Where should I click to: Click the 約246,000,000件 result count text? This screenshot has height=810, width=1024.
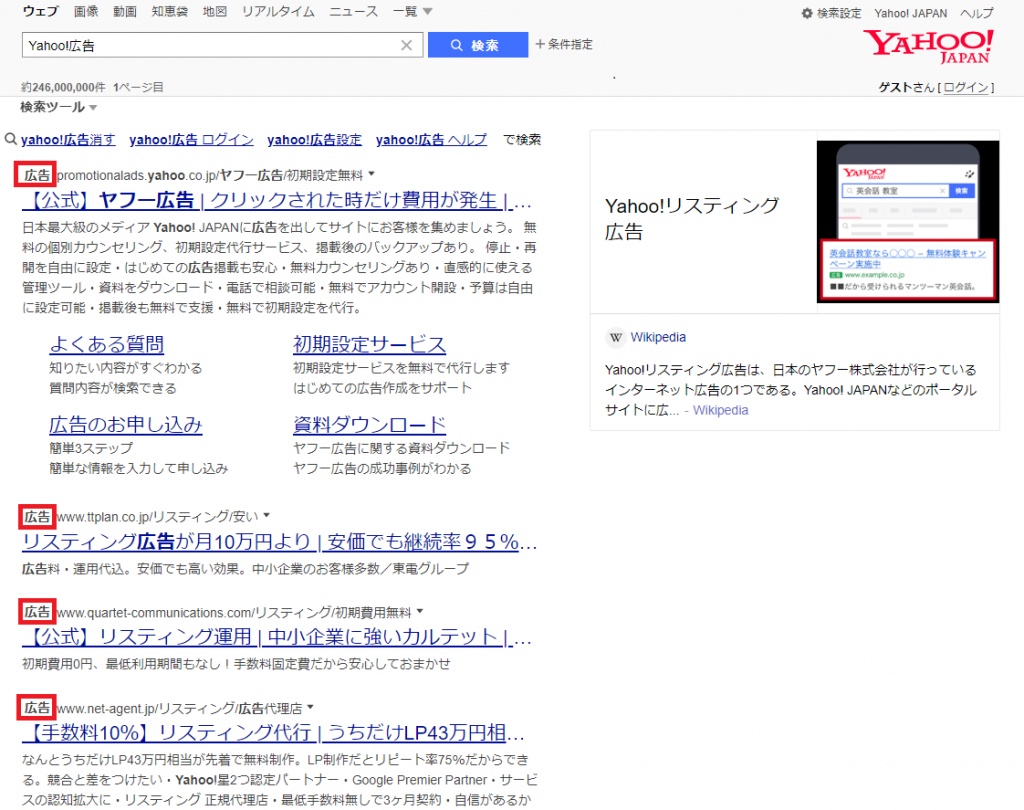point(63,88)
